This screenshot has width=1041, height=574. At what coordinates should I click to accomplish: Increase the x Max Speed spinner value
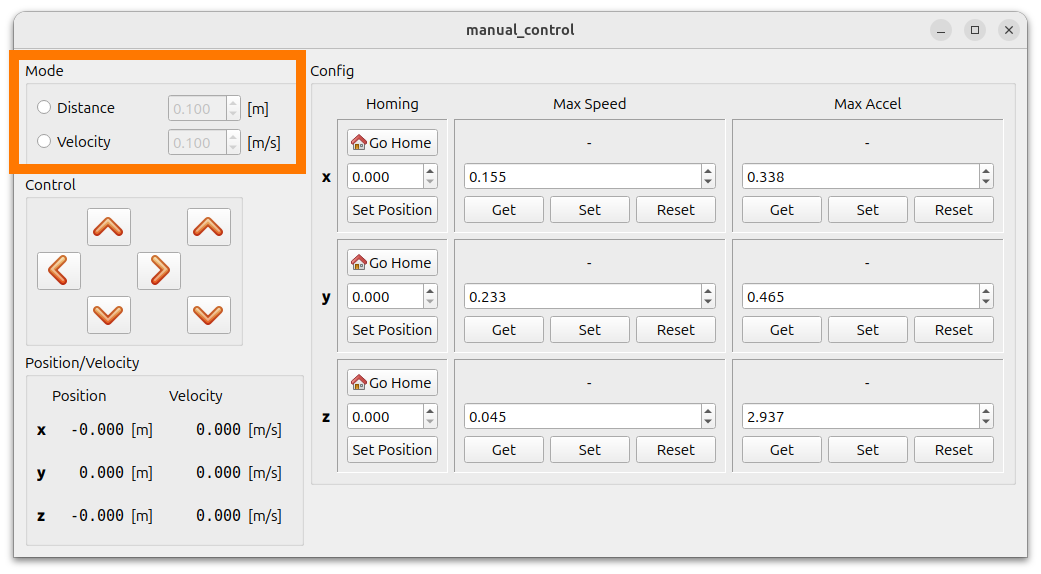[x=708, y=171]
